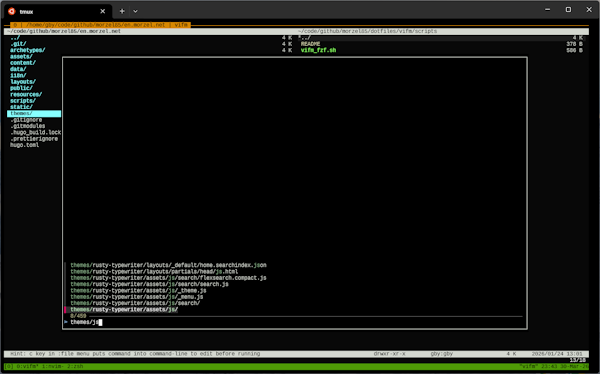Screen dimensions: 600x374
Task: Click the fzf prompt input 'themes/js'
Action: [85, 322]
